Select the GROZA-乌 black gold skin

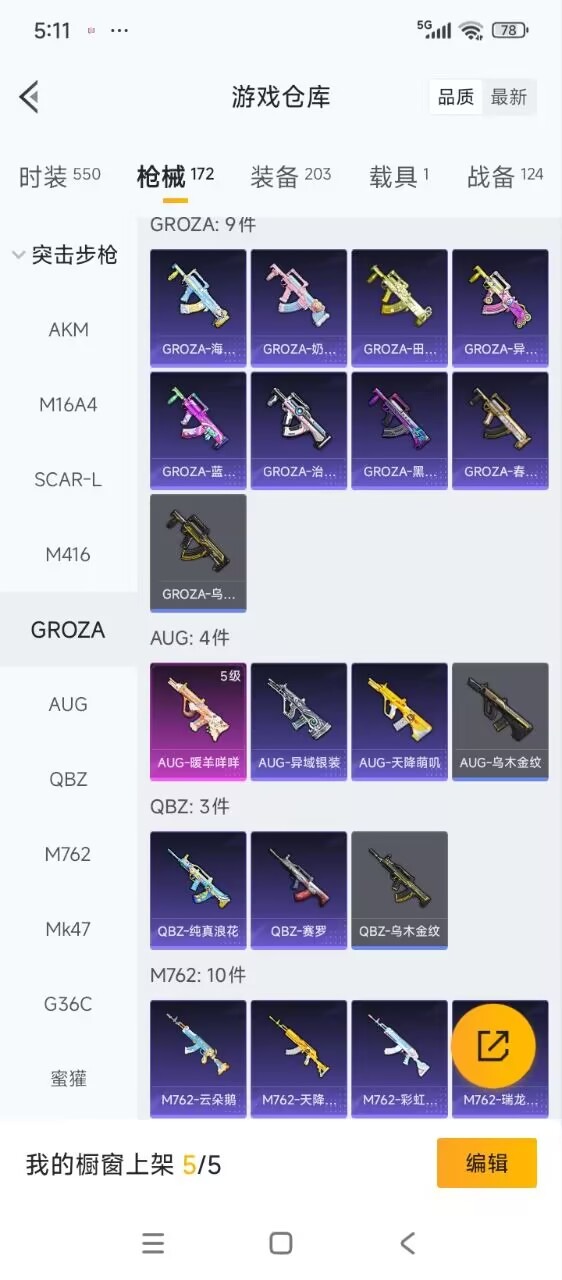198,552
